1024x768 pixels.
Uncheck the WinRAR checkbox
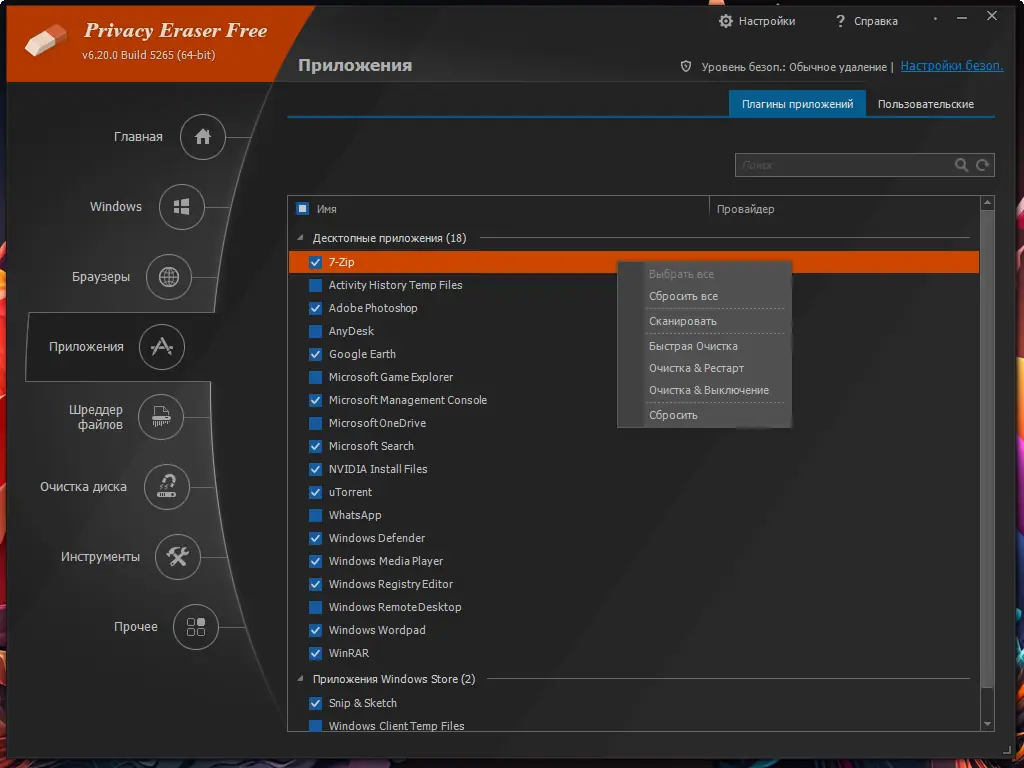[x=315, y=653]
